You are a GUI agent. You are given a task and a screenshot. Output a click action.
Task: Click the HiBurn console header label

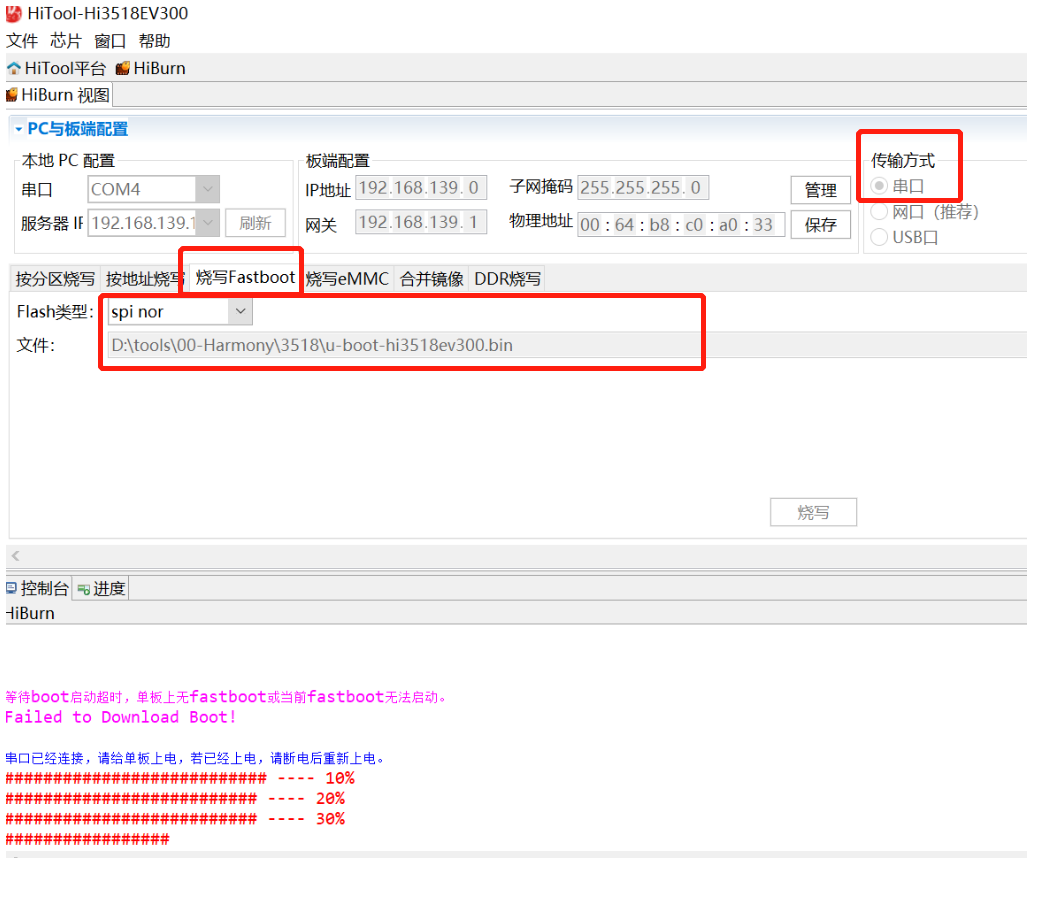tap(30, 613)
